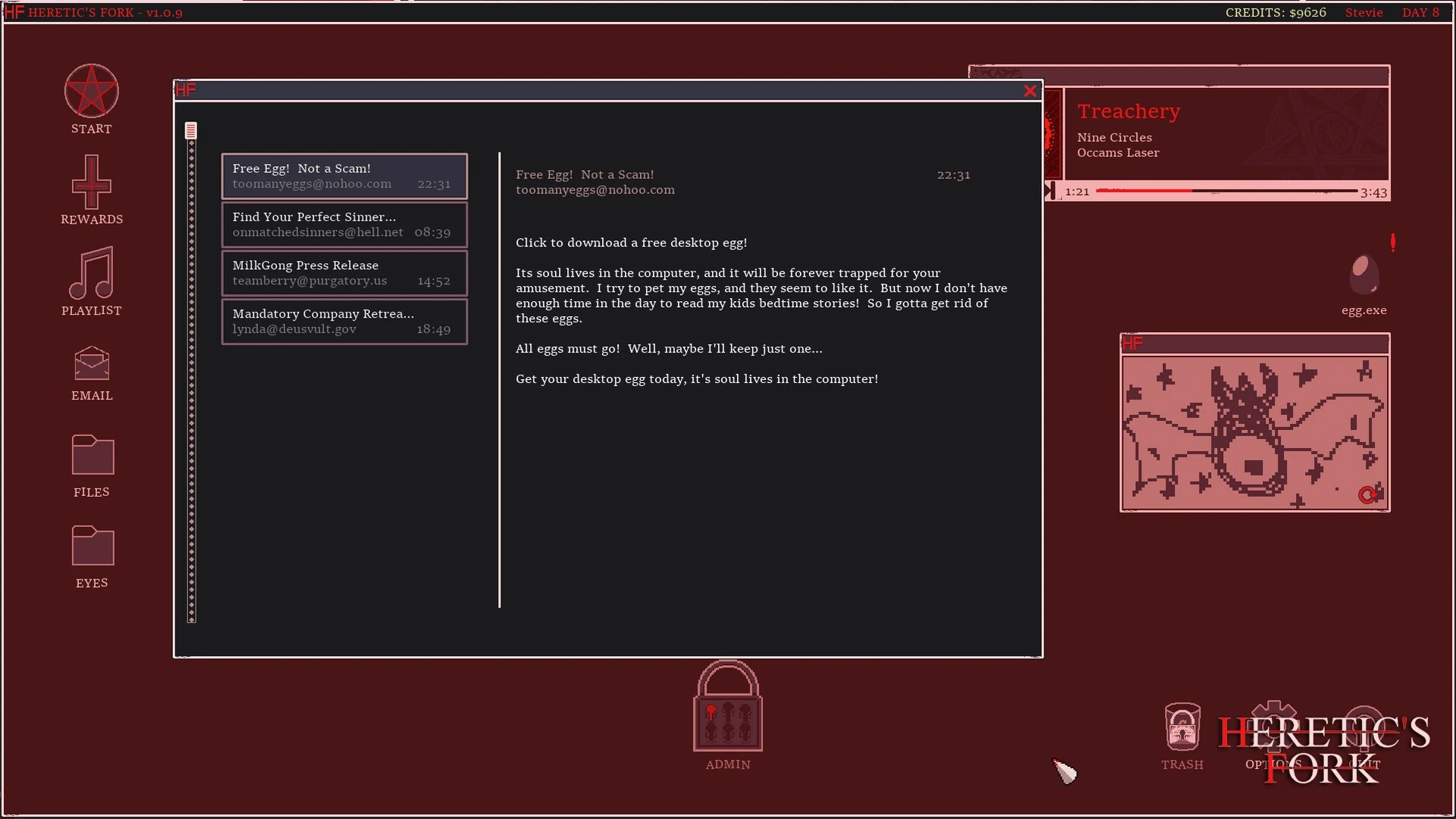Image resolution: width=1456 pixels, height=819 pixels.
Task: Close the email window with red X
Action: (x=1029, y=91)
